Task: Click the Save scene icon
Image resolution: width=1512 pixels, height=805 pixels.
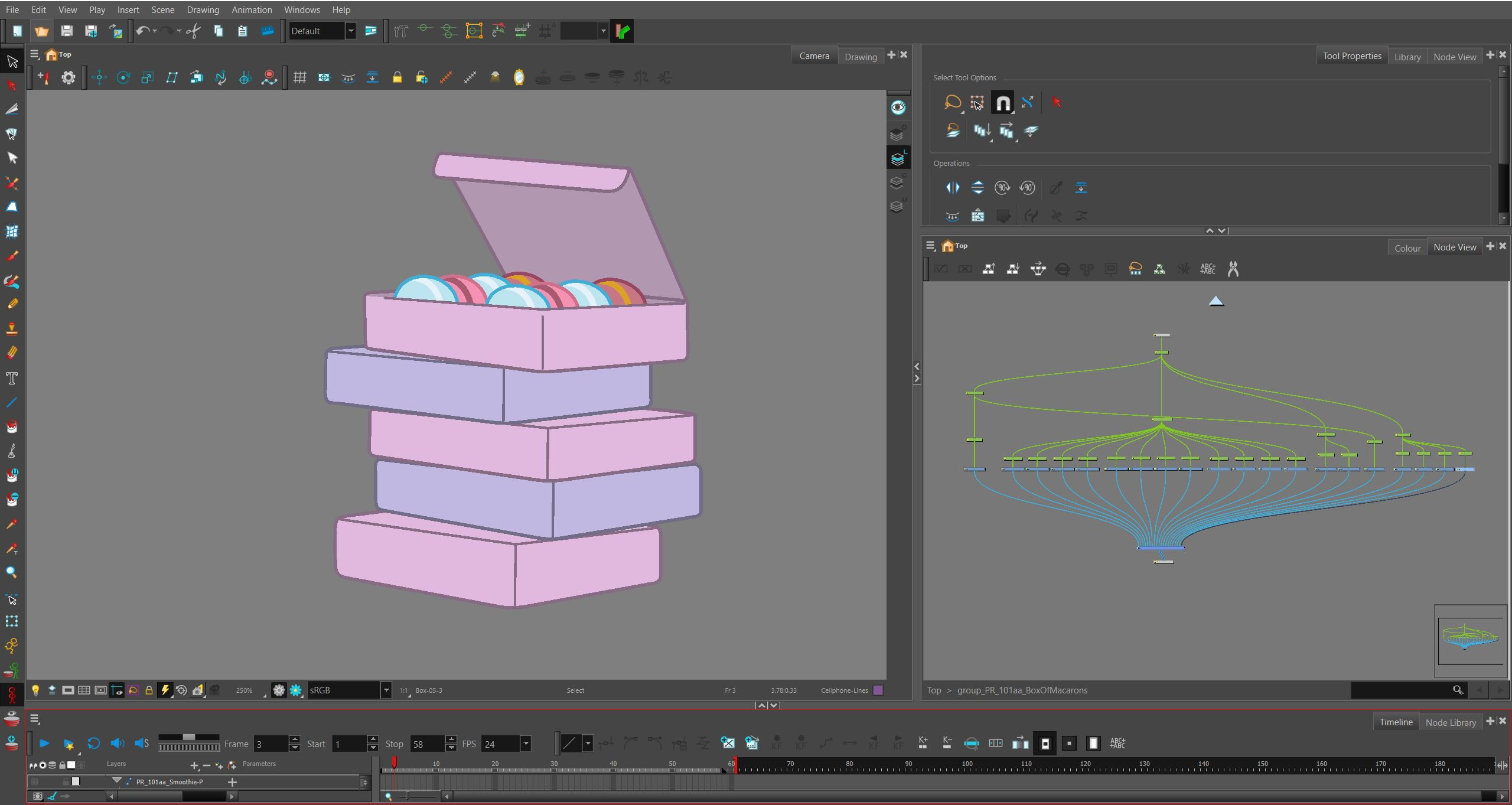Action: pos(66,31)
